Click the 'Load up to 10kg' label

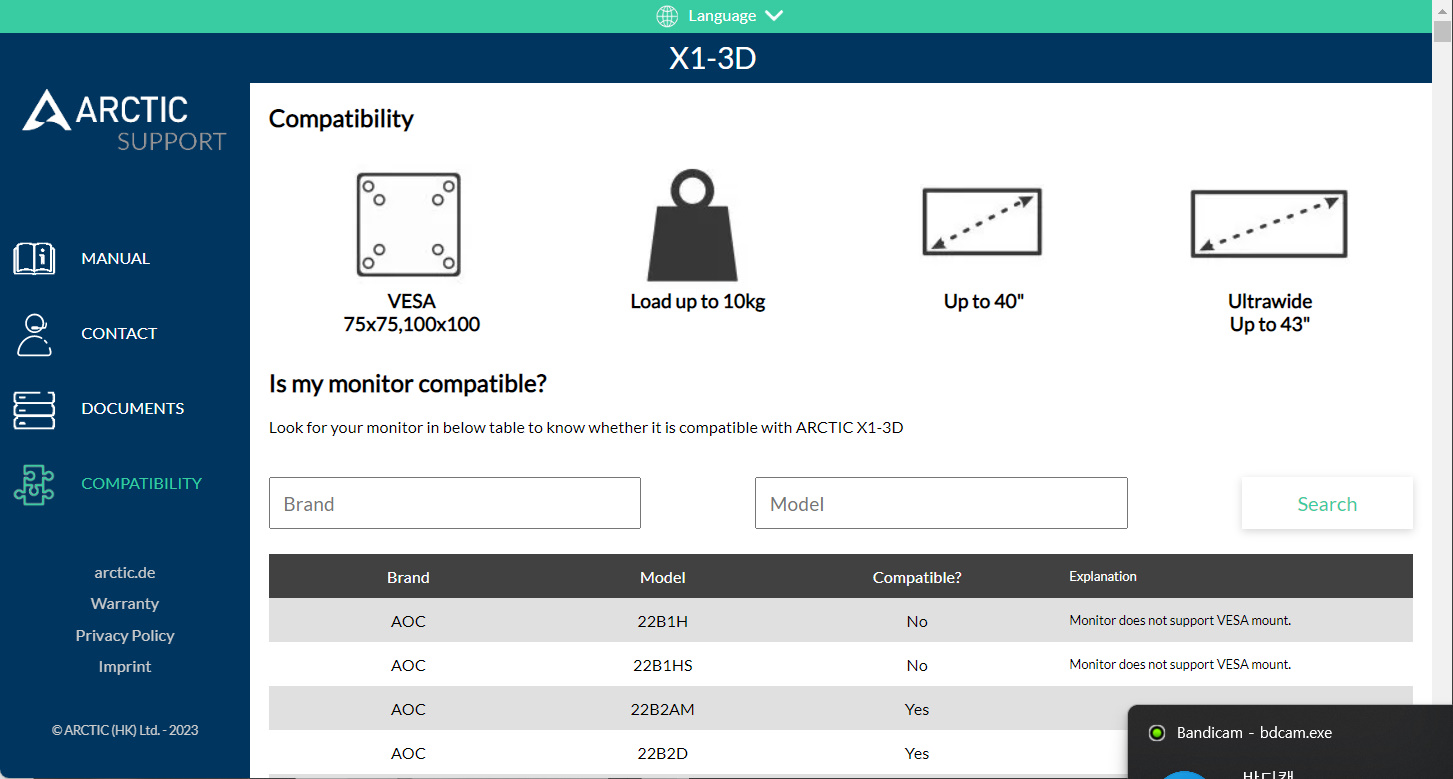point(698,301)
